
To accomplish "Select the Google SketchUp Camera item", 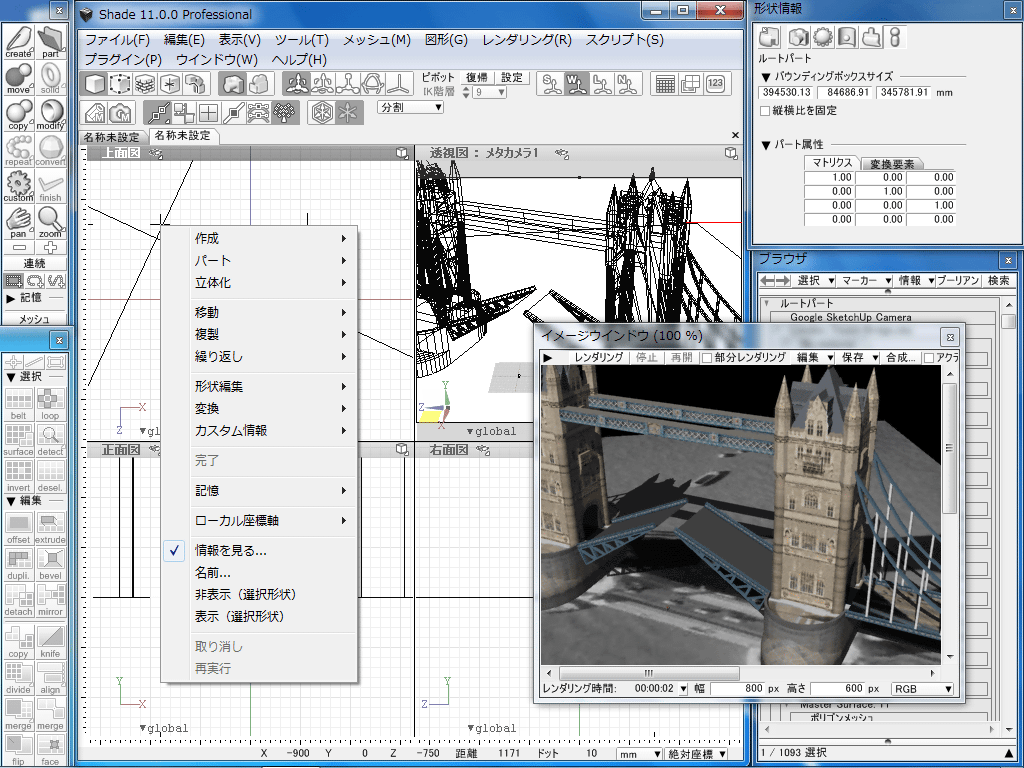I will 850,317.
